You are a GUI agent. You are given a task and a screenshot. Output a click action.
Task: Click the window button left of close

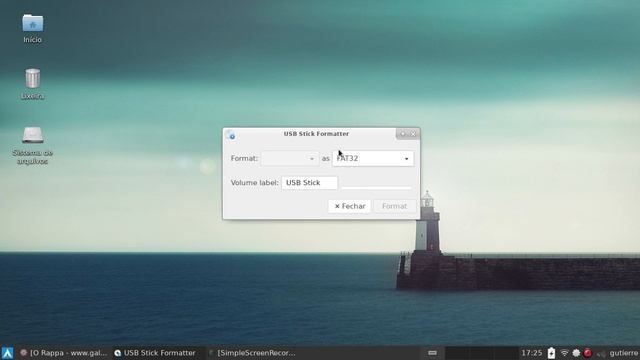403,134
